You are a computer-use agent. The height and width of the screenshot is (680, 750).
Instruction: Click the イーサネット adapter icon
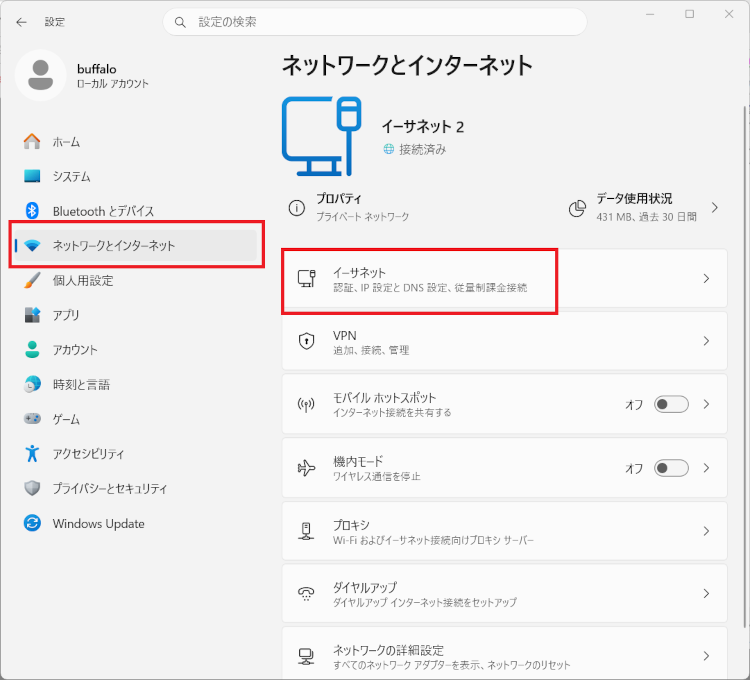coord(306,278)
